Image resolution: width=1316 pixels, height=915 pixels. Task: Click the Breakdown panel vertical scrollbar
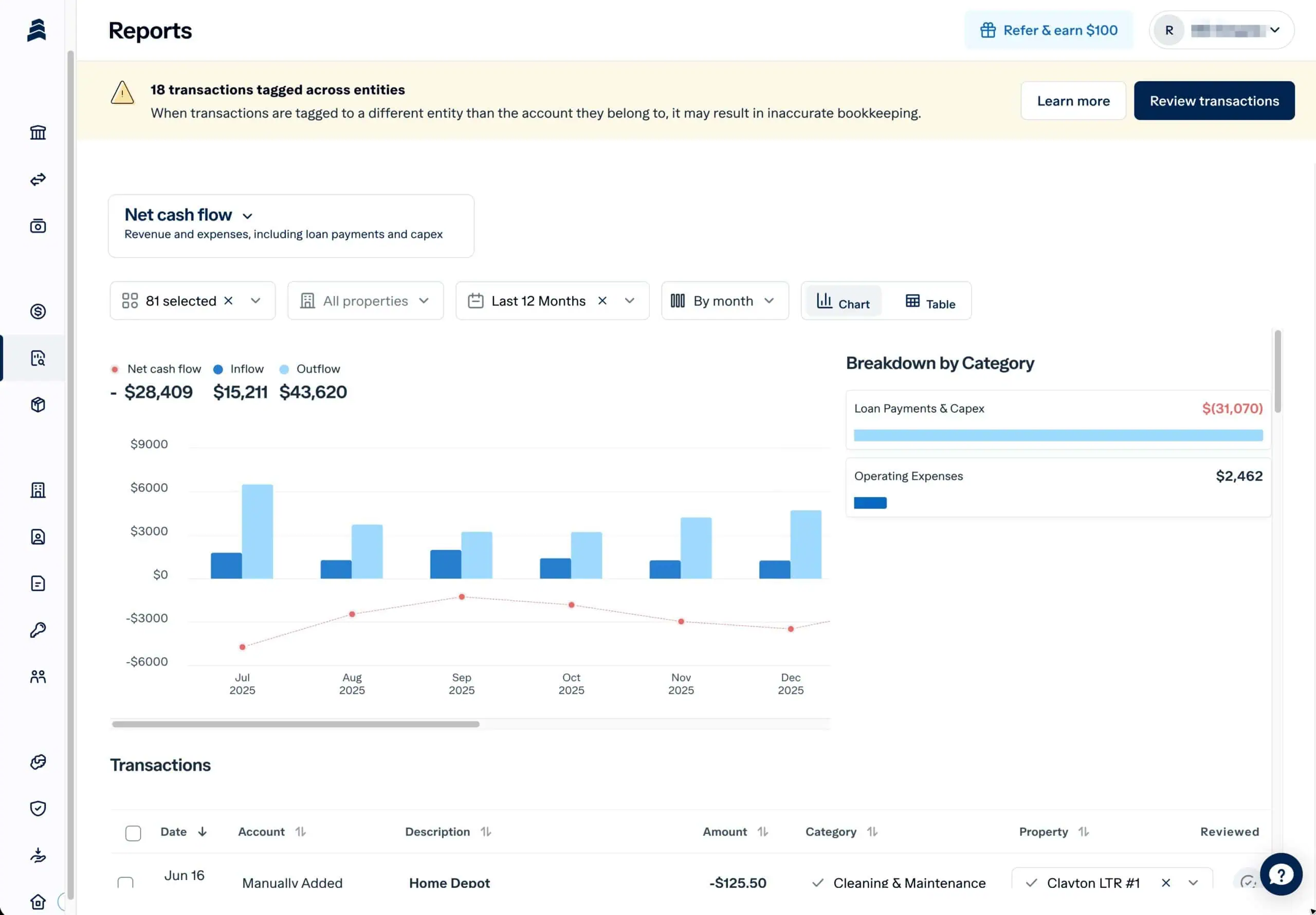[1277, 372]
